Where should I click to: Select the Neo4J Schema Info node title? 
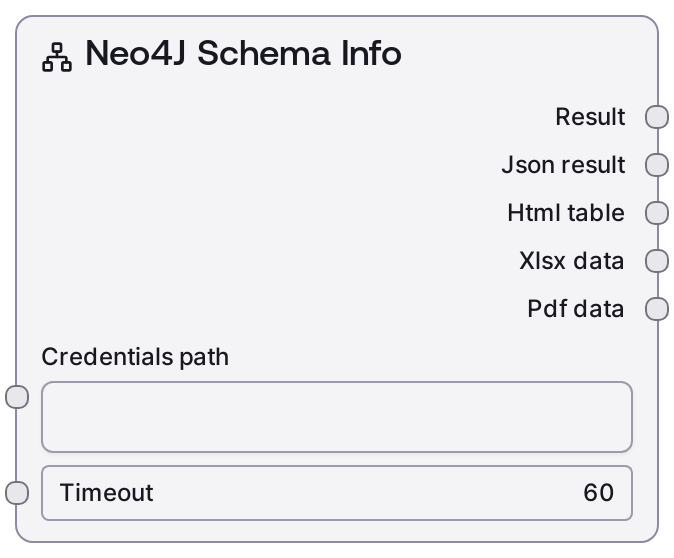[x=243, y=54]
